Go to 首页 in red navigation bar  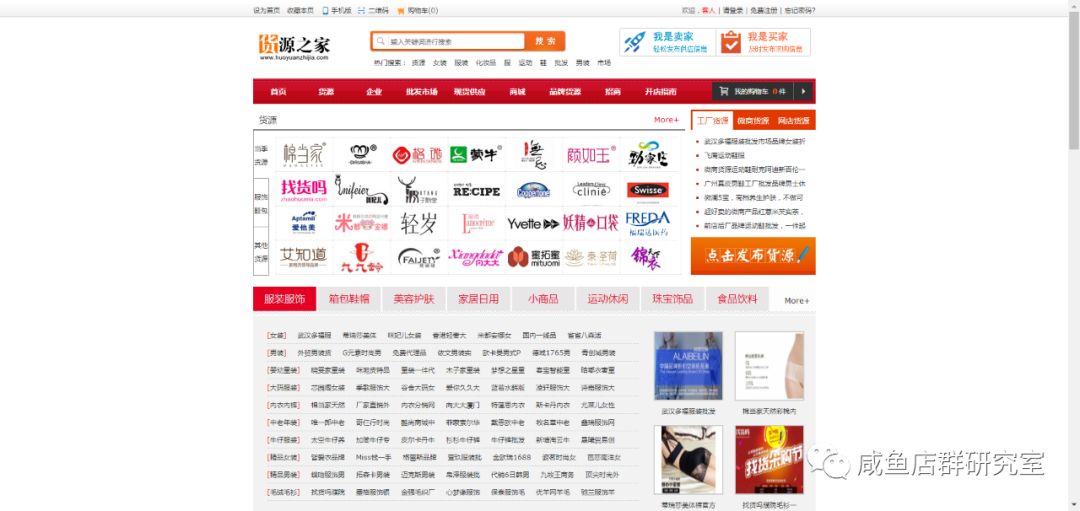tap(278, 92)
